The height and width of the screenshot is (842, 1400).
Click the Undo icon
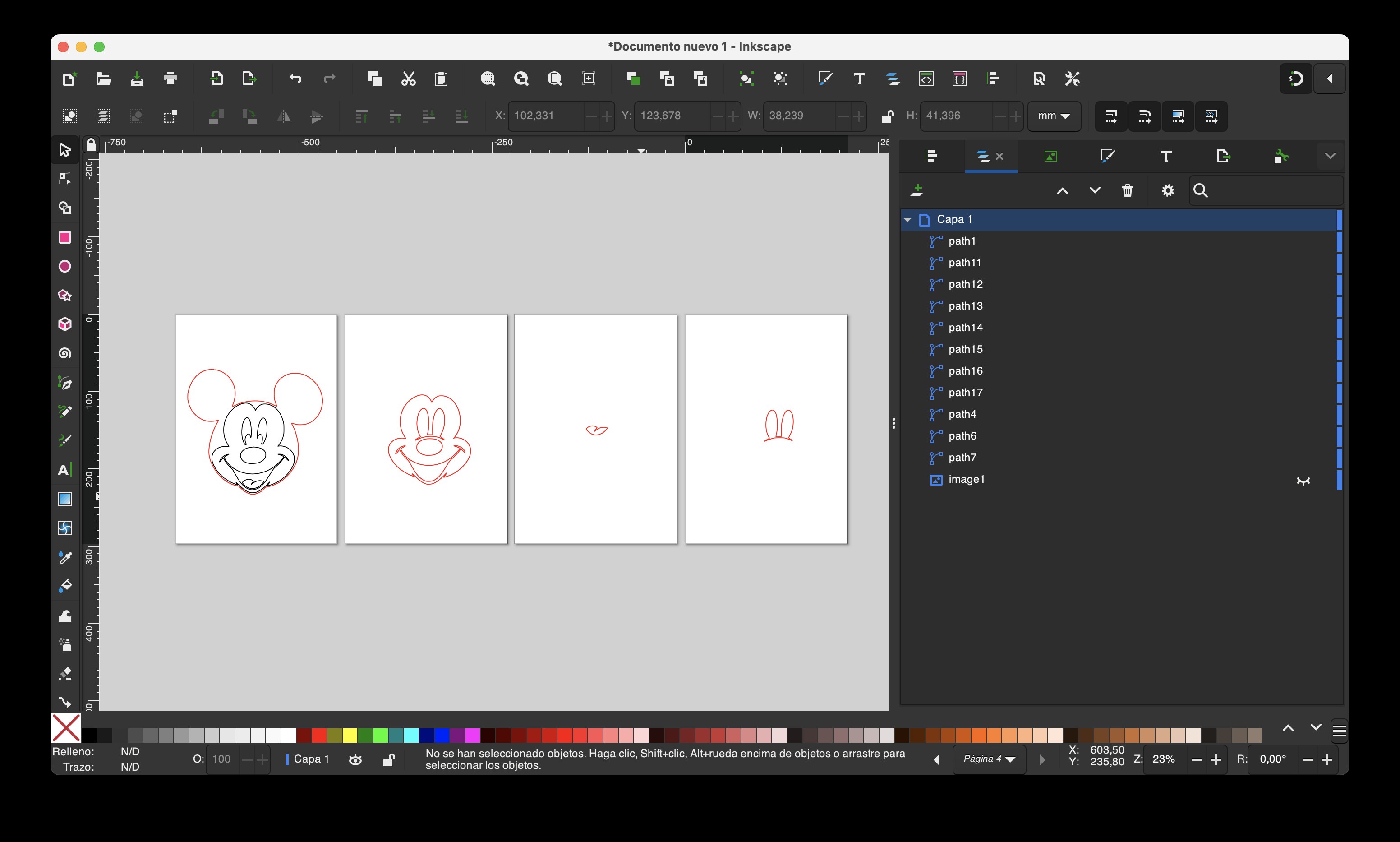(x=295, y=79)
